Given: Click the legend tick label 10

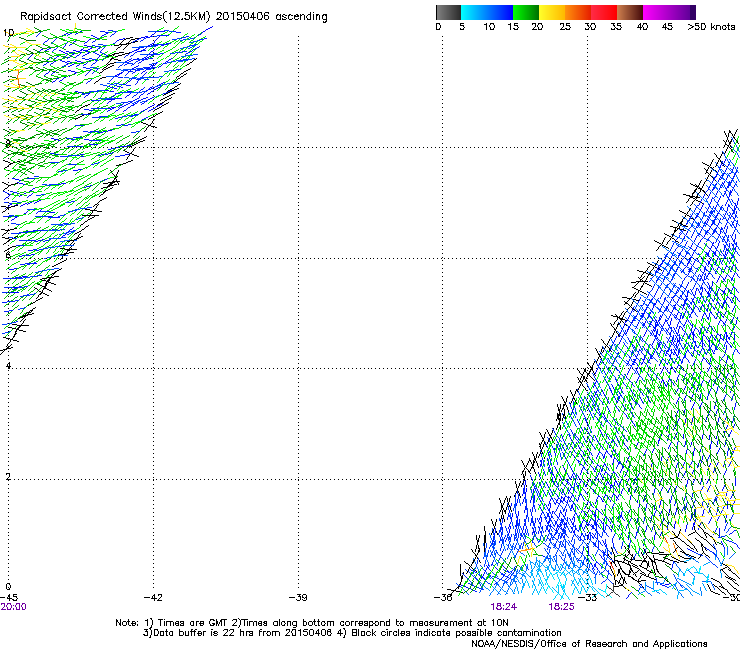Looking at the screenshot, I should [x=489, y=27].
